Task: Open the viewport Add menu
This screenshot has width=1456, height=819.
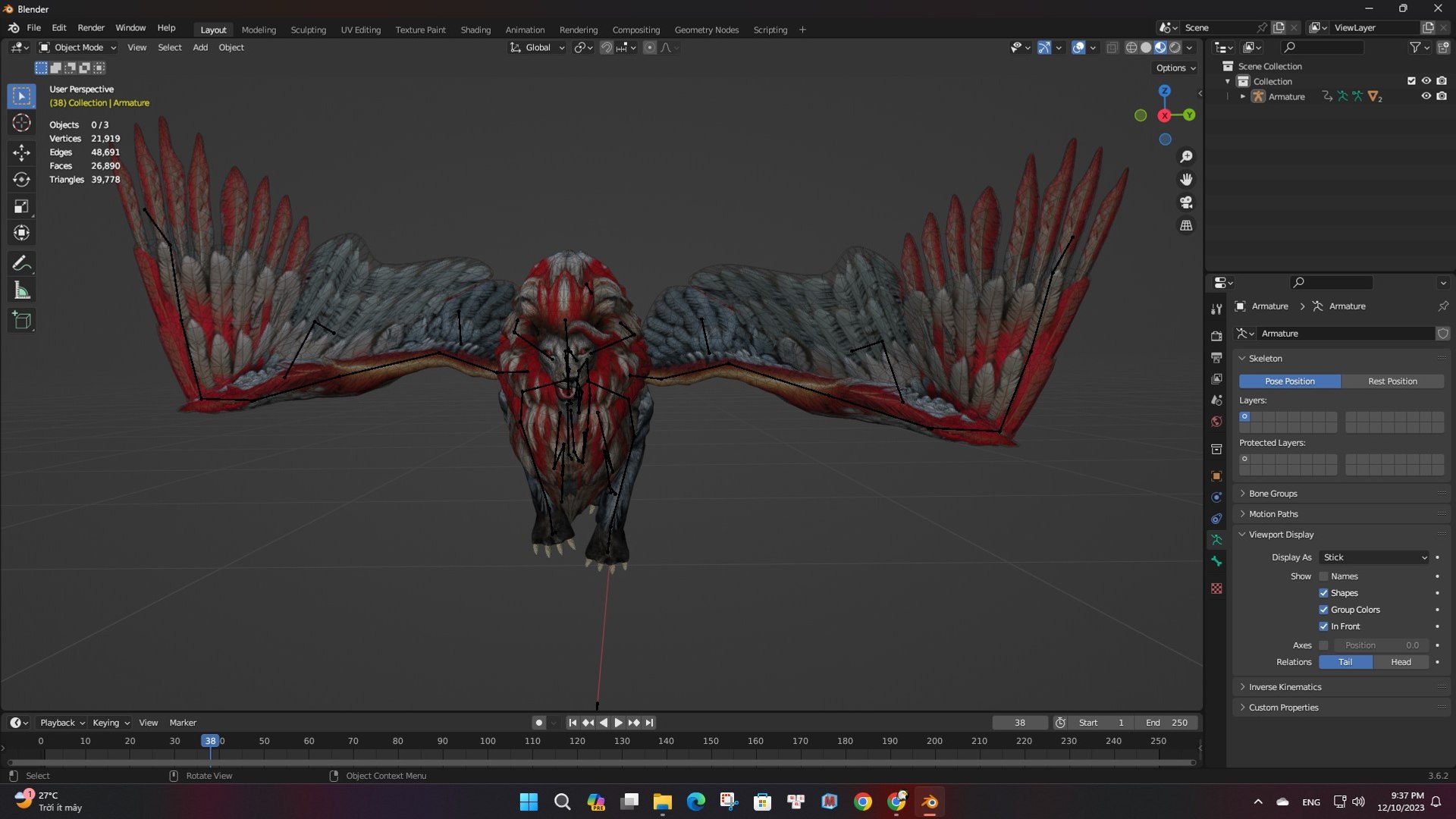Action: (200, 48)
